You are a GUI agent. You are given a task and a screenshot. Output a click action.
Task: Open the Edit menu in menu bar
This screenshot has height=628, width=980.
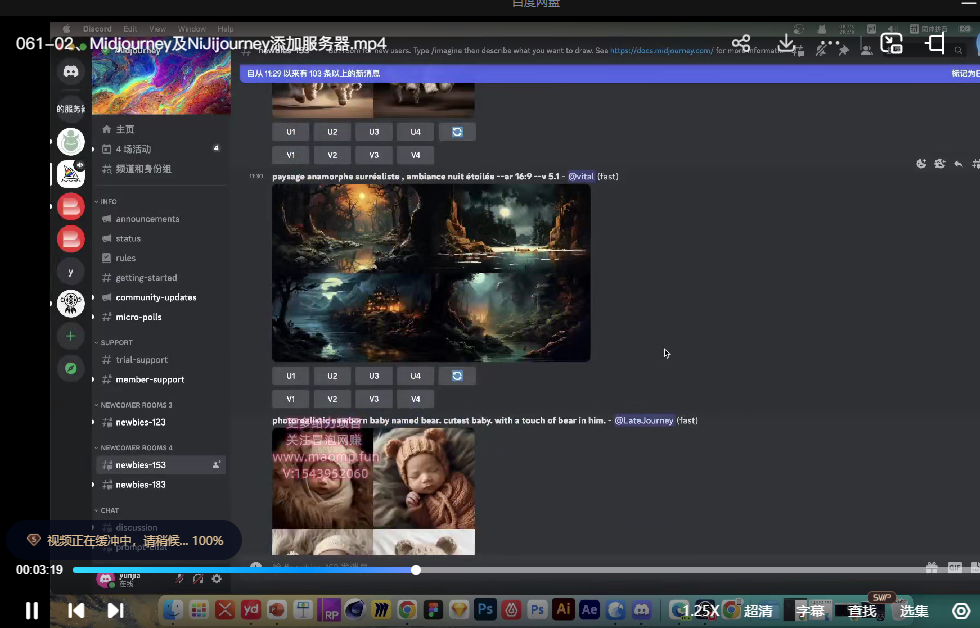130,29
